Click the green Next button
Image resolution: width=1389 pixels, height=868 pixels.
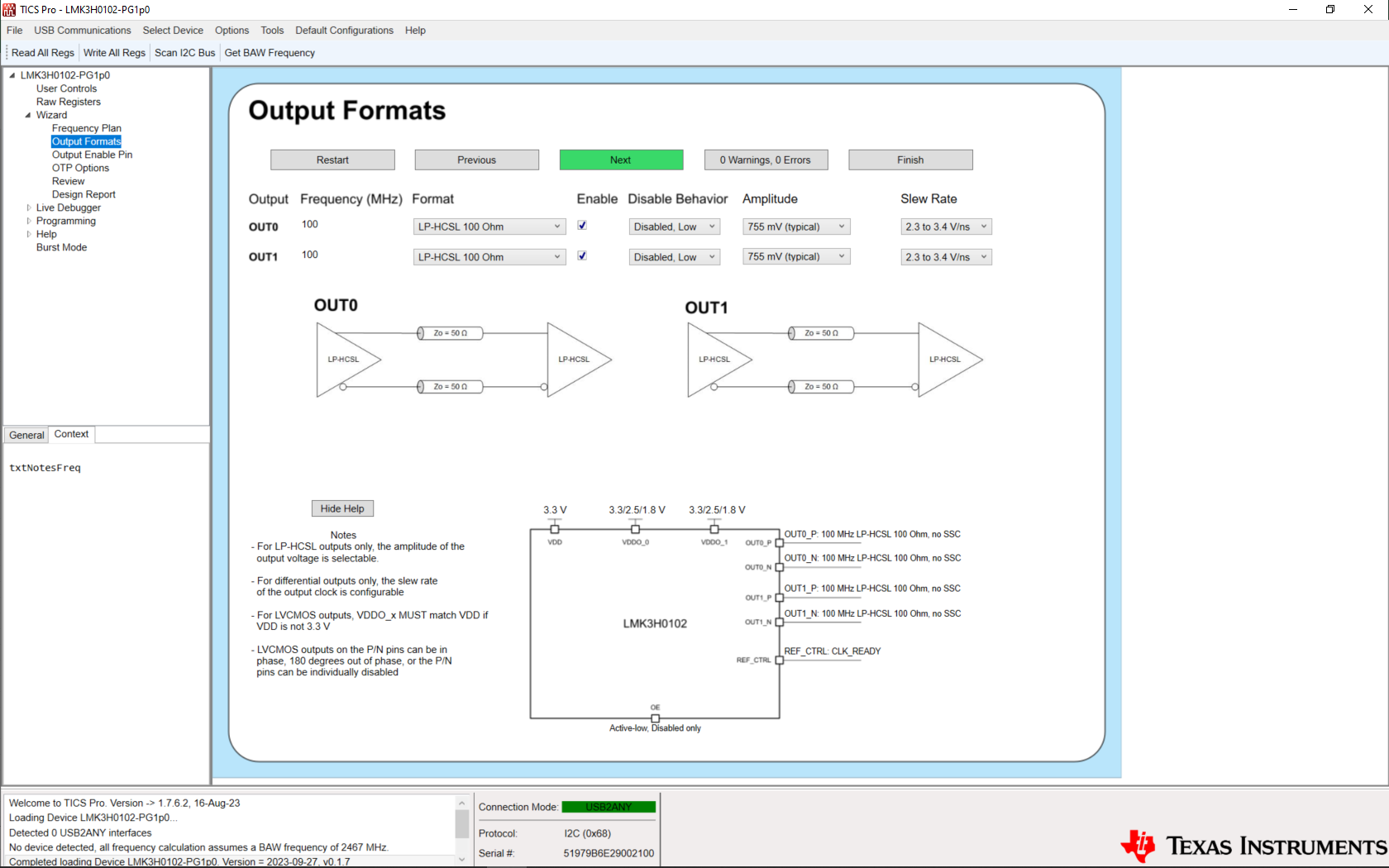coord(621,160)
